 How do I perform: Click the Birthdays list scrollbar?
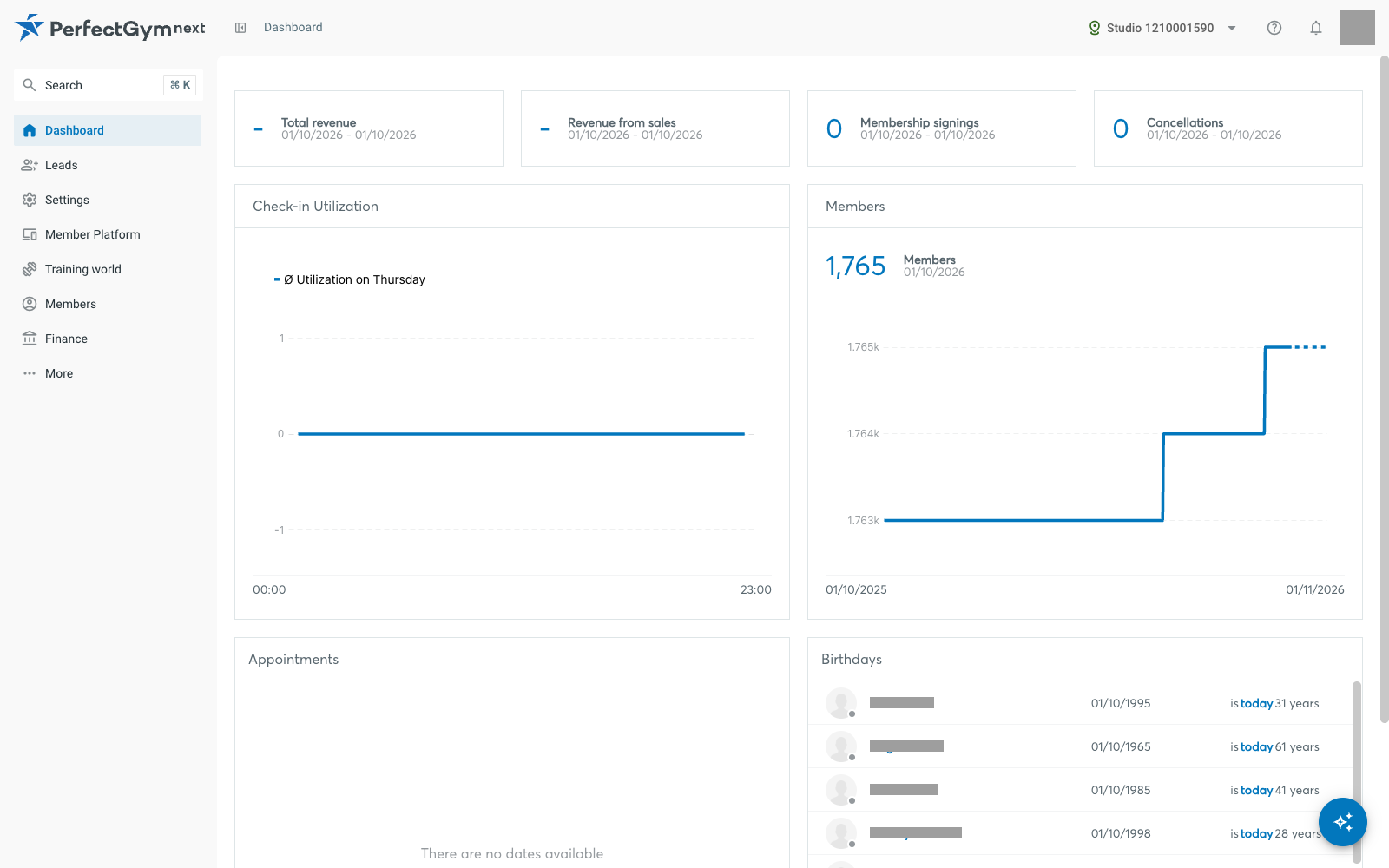1357,773
